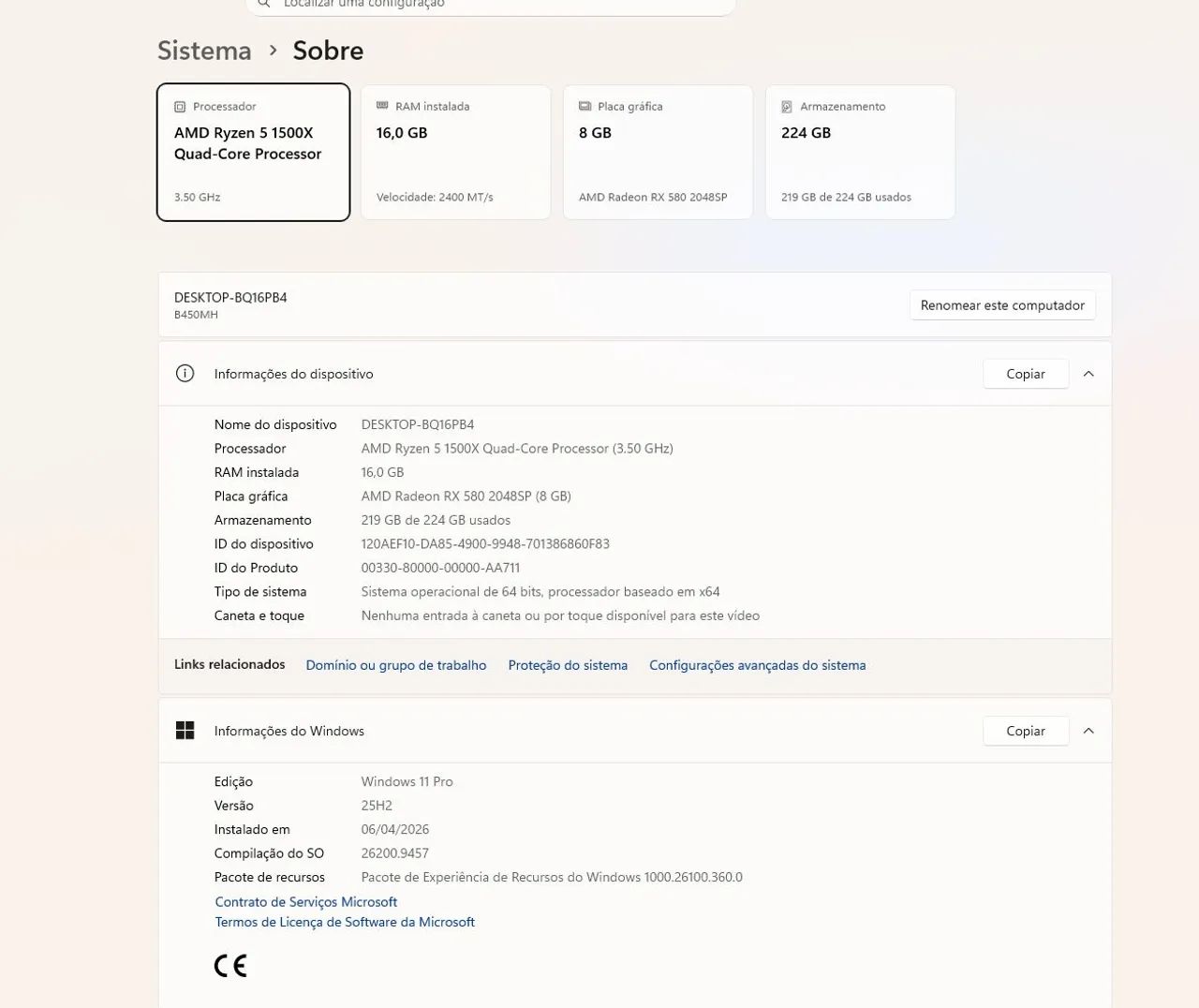The image size is (1199, 1008).
Task: Select the AMD Ryzen 5 1500X processor card
Action: [254, 153]
